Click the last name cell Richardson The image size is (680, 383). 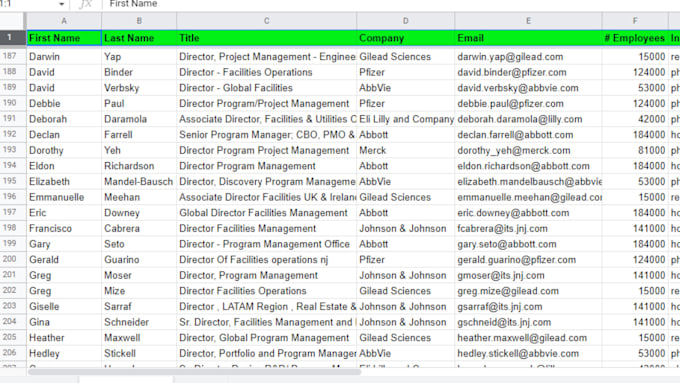(x=139, y=166)
